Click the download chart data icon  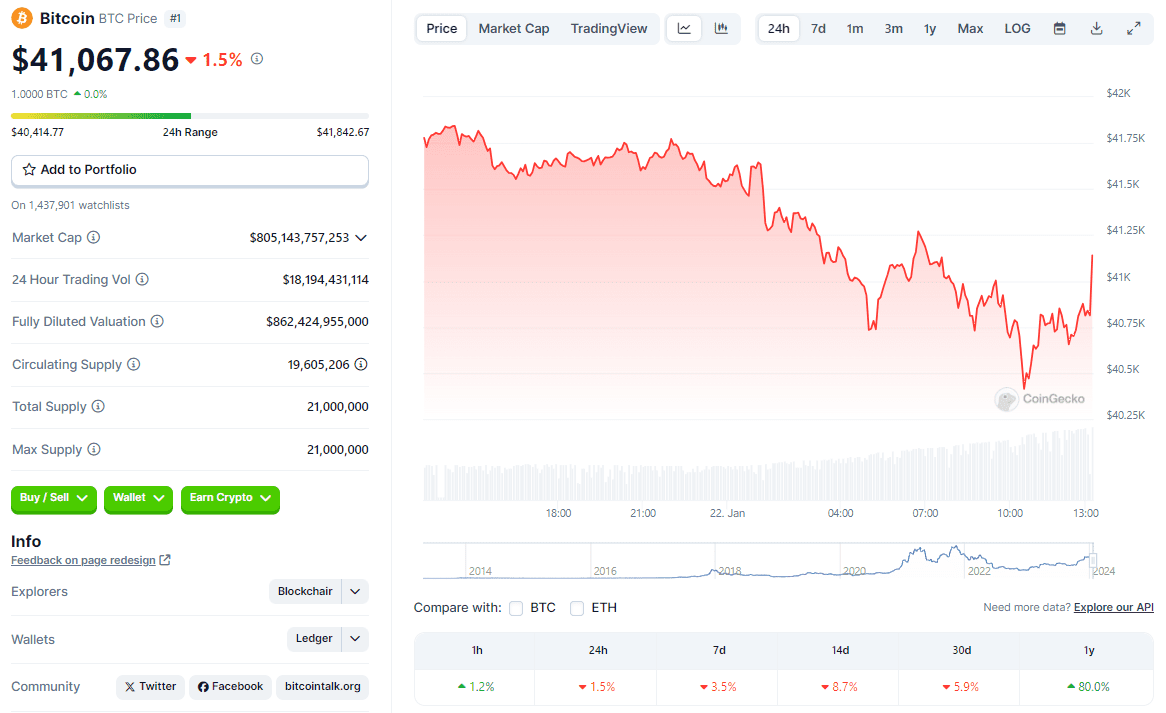click(1096, 28)
